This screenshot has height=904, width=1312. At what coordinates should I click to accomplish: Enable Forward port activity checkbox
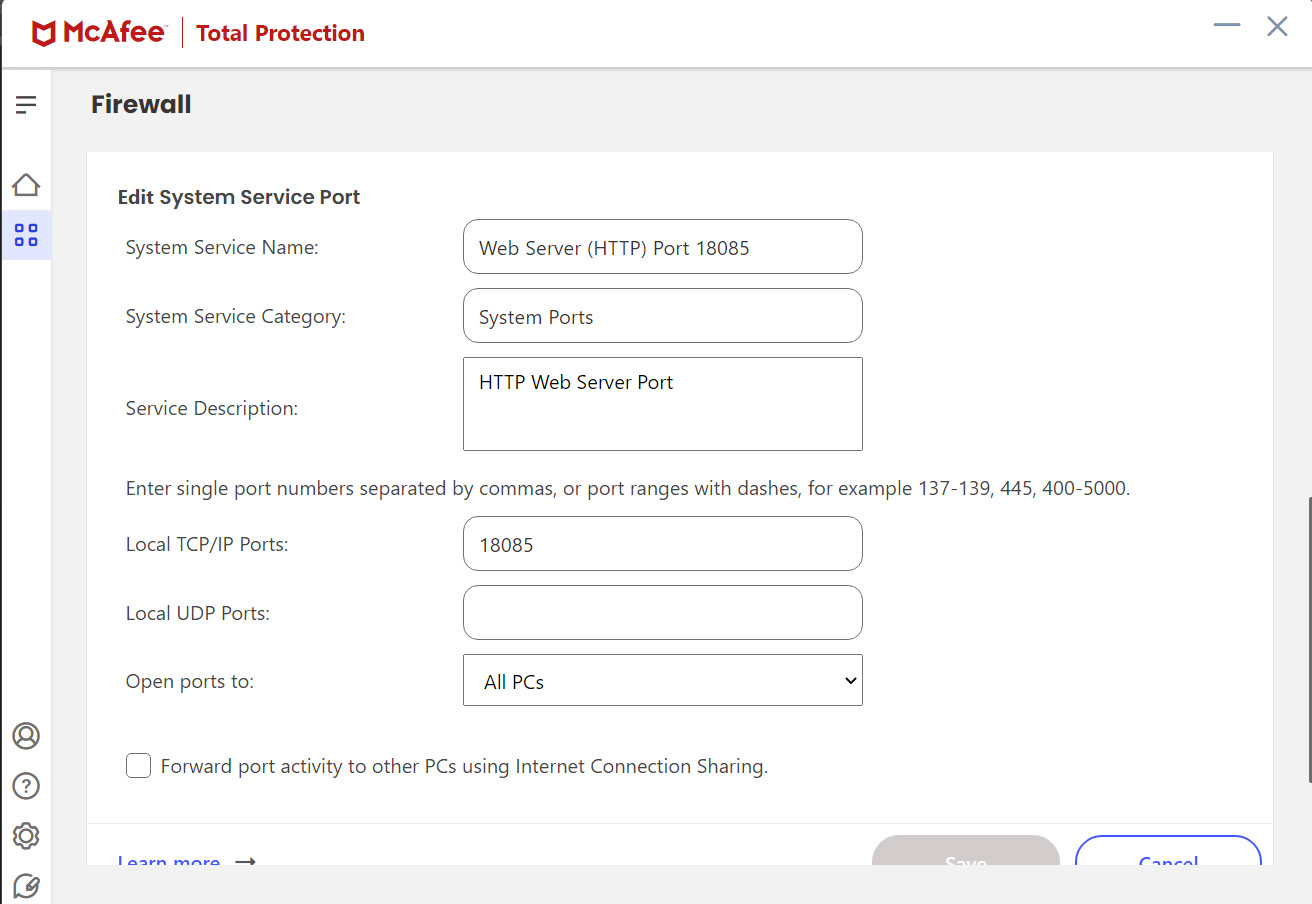[x=139, y=767]
